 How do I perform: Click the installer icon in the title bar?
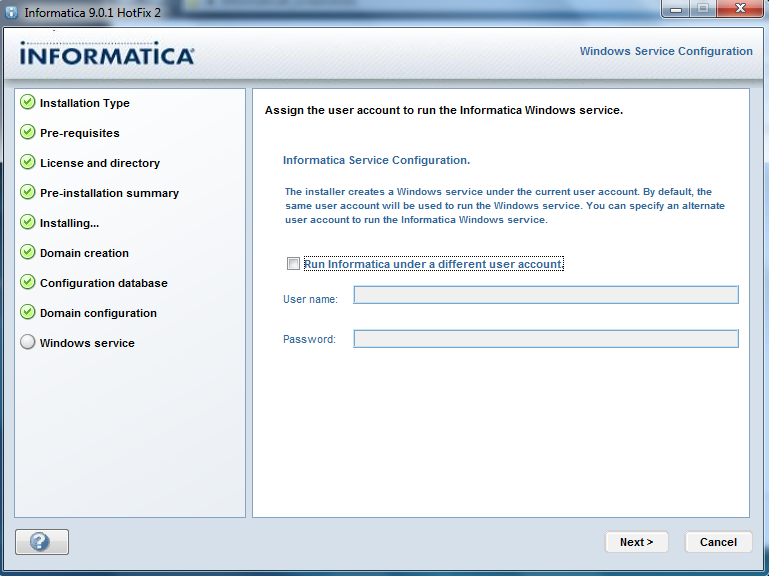[x=12, y=11]
